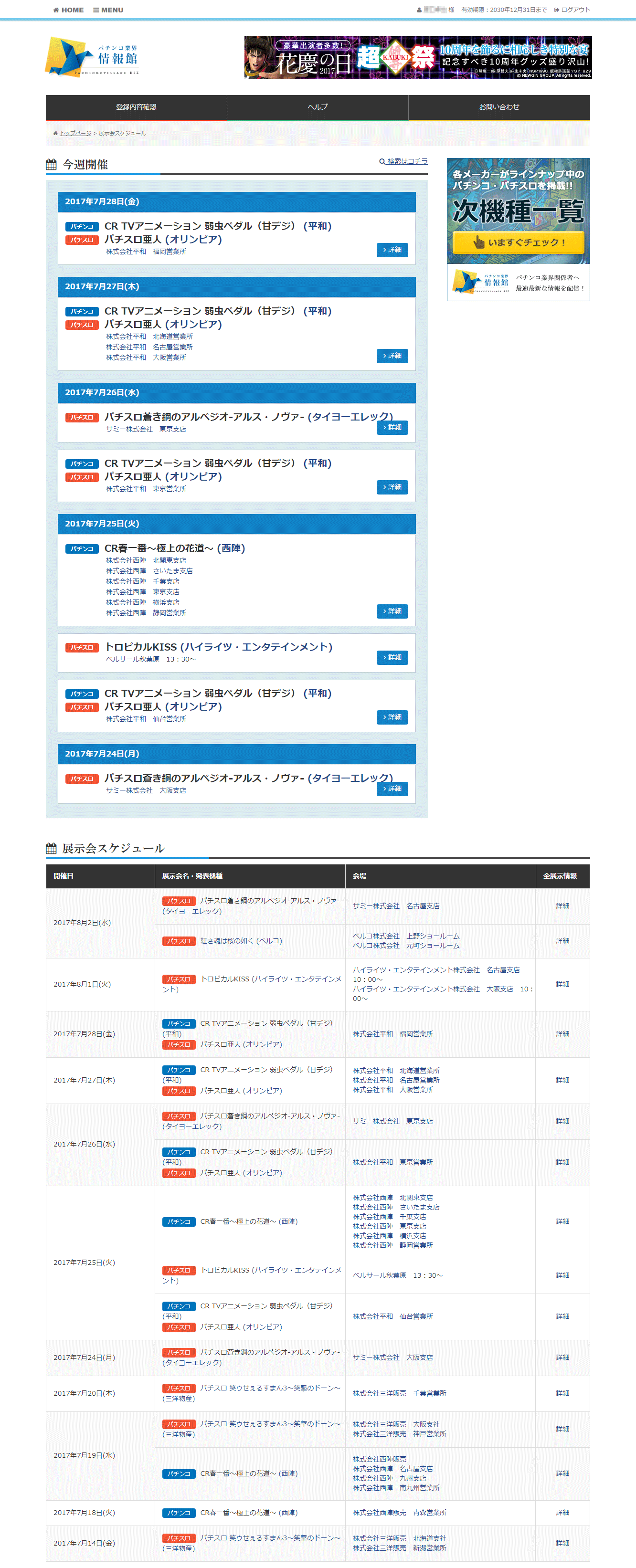Click the 検索はコチラ search link
Viewport: 636px width, 1568px height.
point(403,161)
